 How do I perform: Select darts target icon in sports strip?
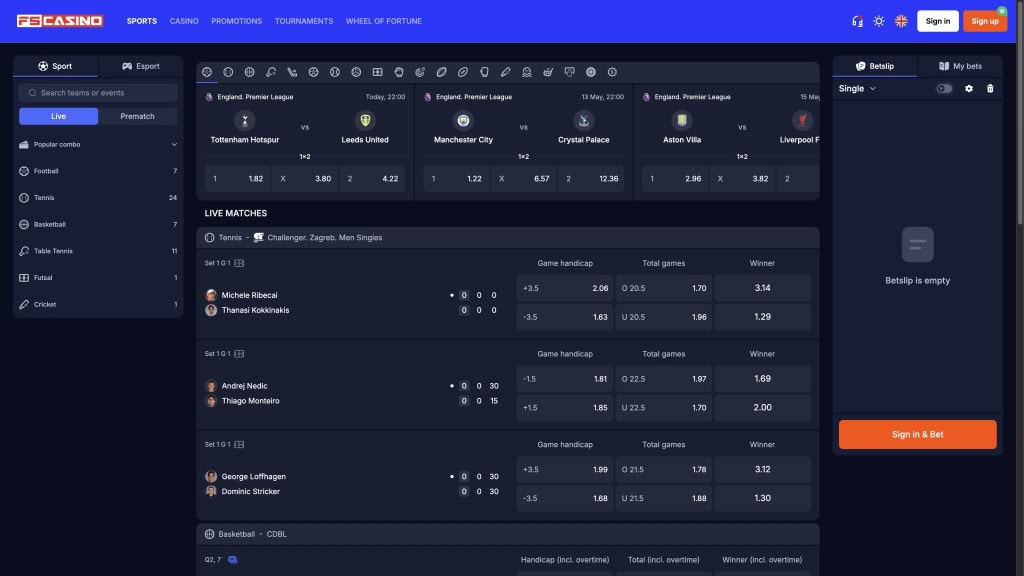click(x=420, y=72)
